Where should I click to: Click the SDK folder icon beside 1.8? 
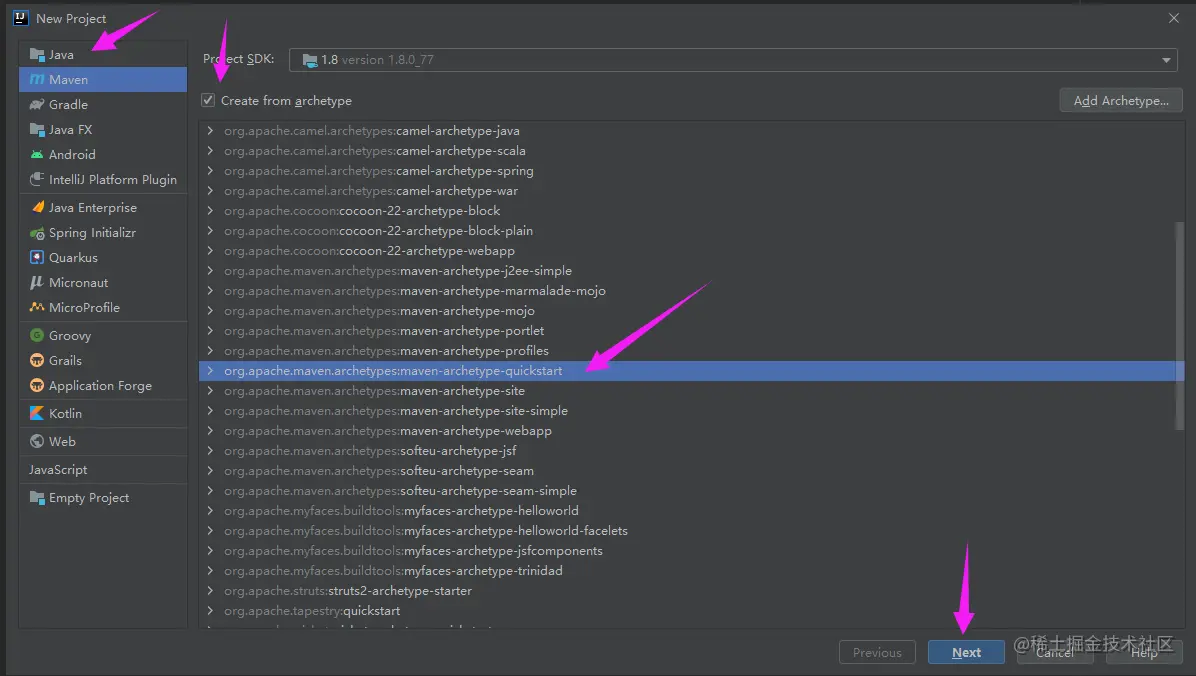(x=310, y=60)
